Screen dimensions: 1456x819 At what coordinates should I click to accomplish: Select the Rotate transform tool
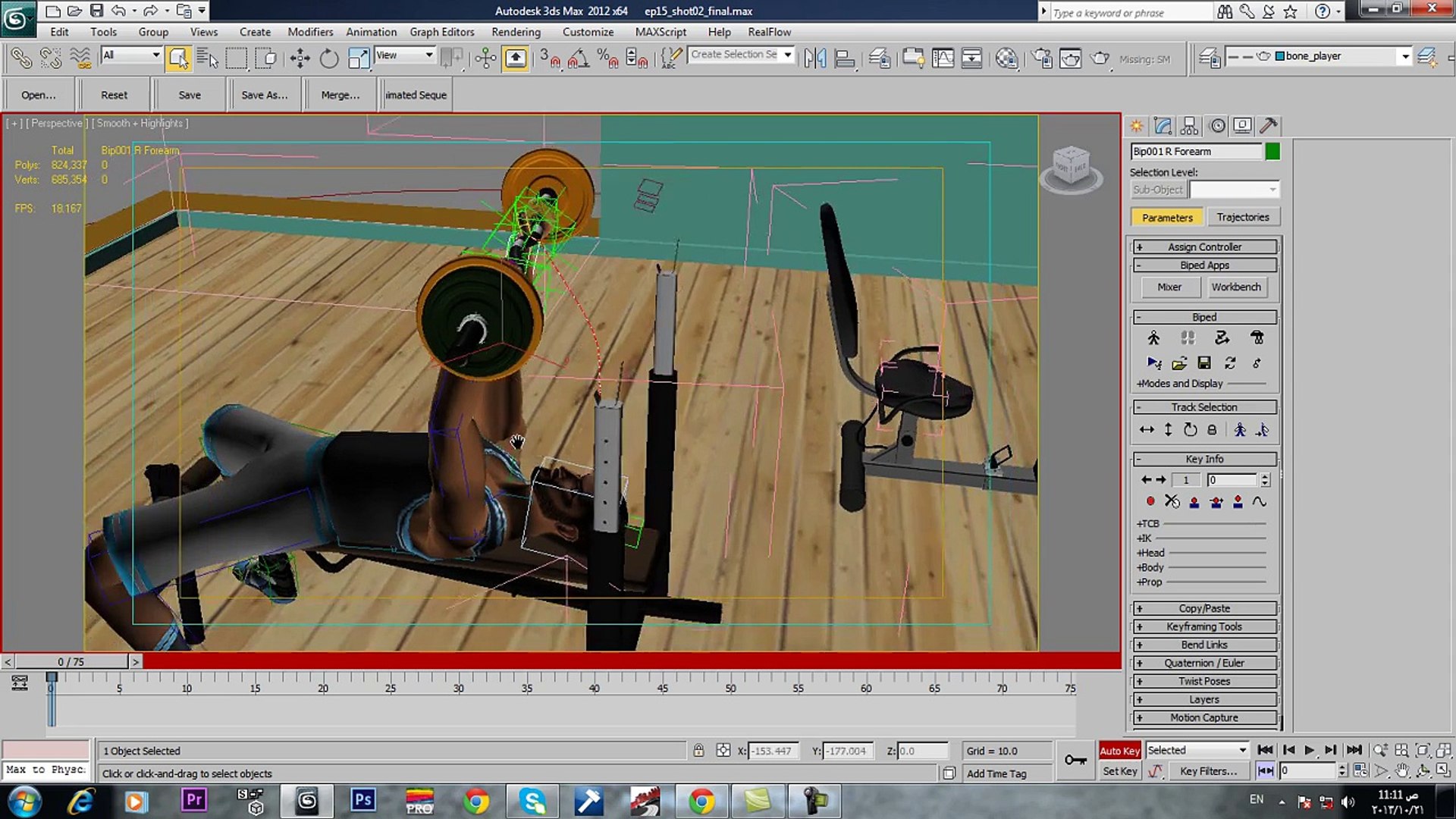click(328, 58)
